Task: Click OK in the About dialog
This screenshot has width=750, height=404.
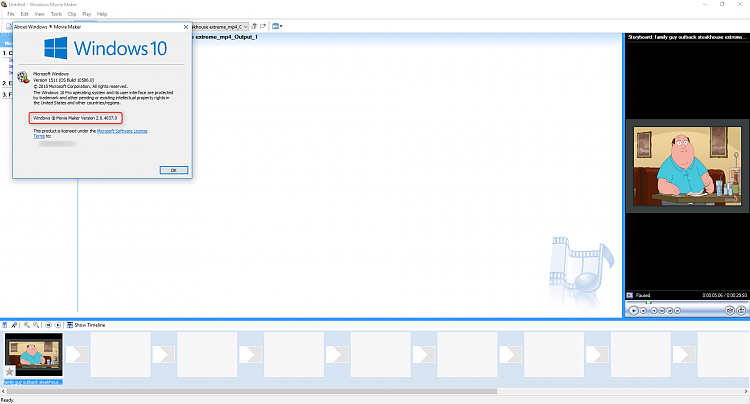Action: pos(174,170)
